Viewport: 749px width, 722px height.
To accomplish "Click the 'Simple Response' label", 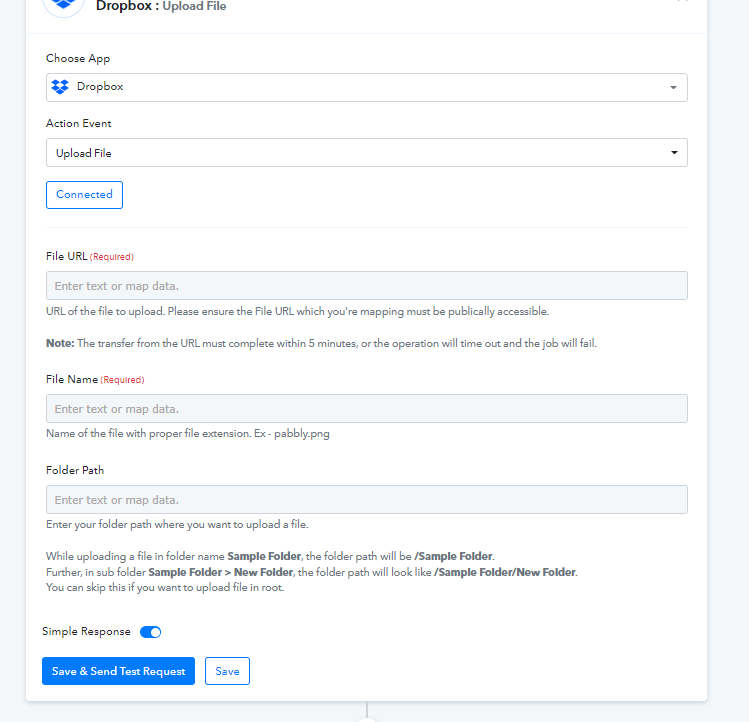I will coord(86,632).
